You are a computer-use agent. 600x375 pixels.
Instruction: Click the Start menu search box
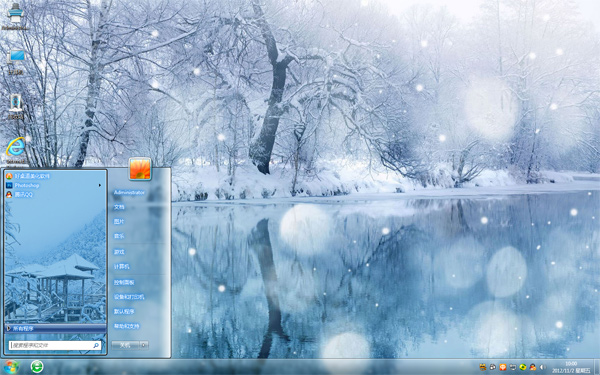(x=55, y=345)
